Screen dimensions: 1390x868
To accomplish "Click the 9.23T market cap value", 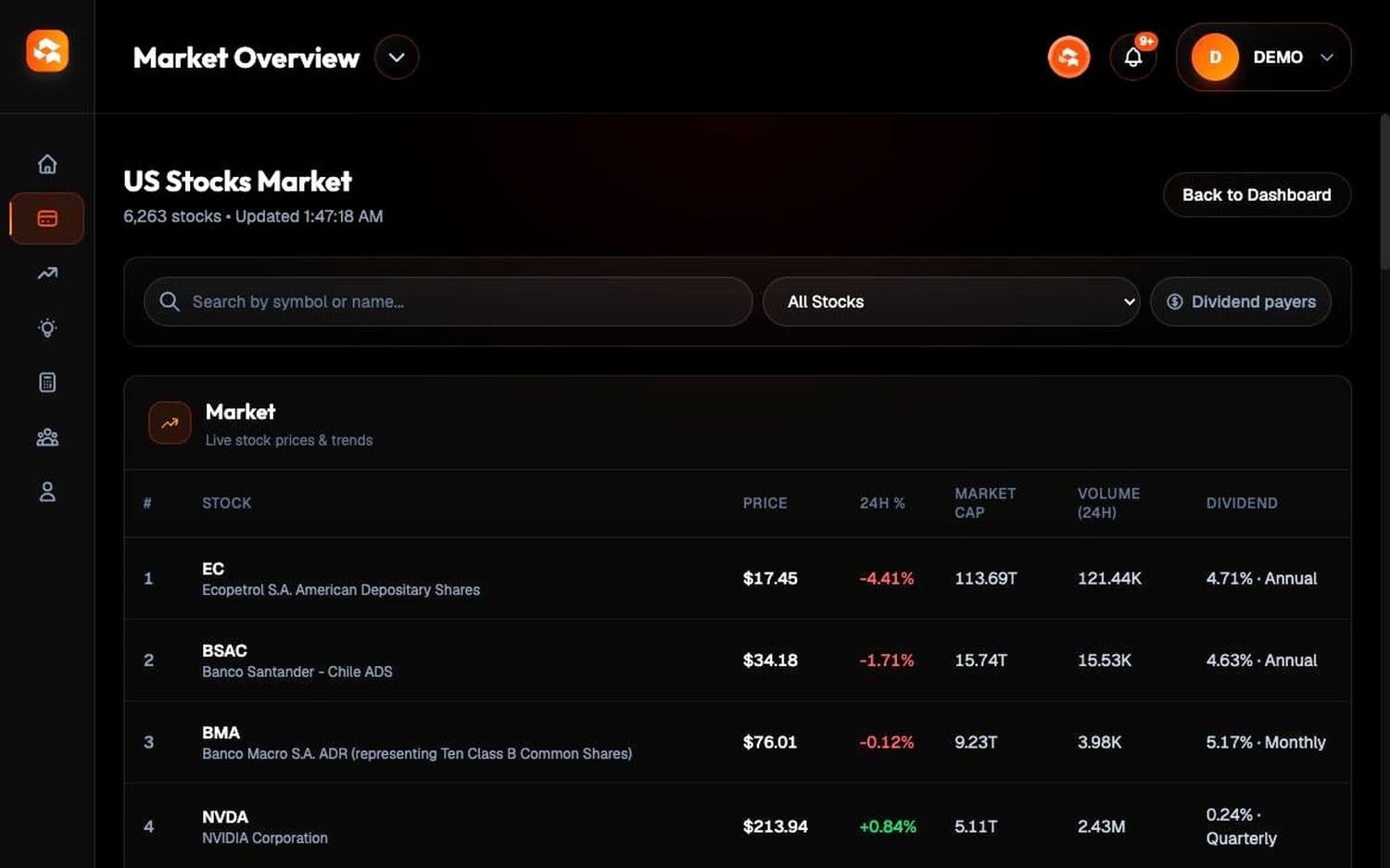I will click(x=976, y=742).
